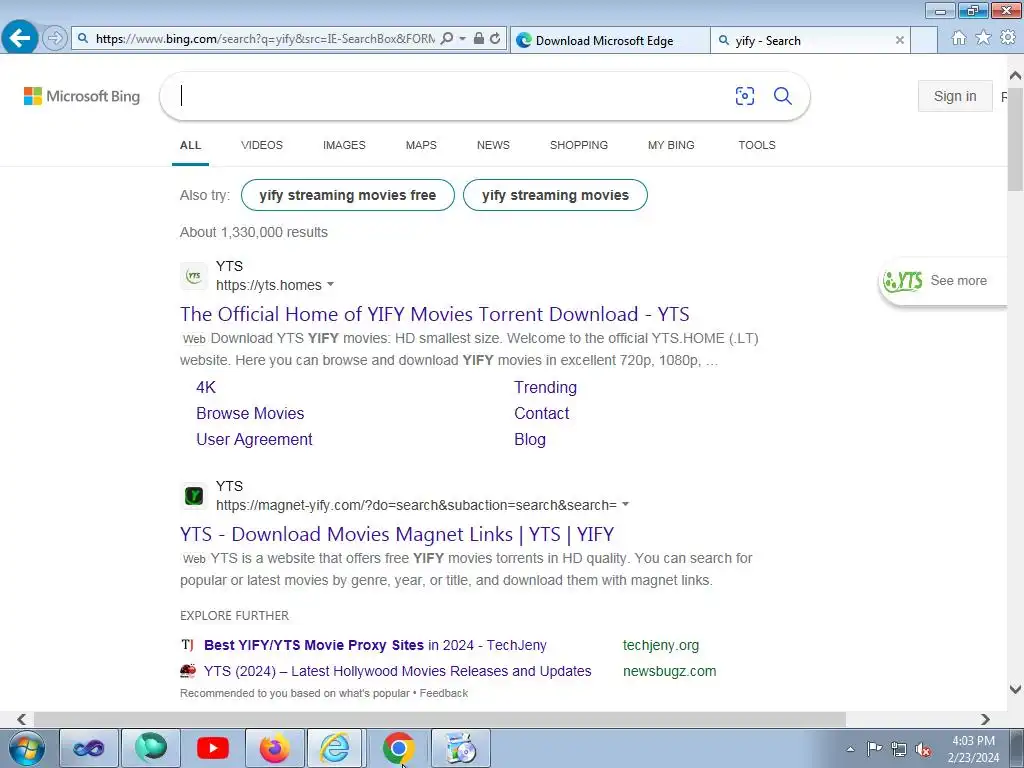Screen dimensions: 1024x768
Task: Click the horizontal scrollbar left arrow
Action: (x=22, y=719)
